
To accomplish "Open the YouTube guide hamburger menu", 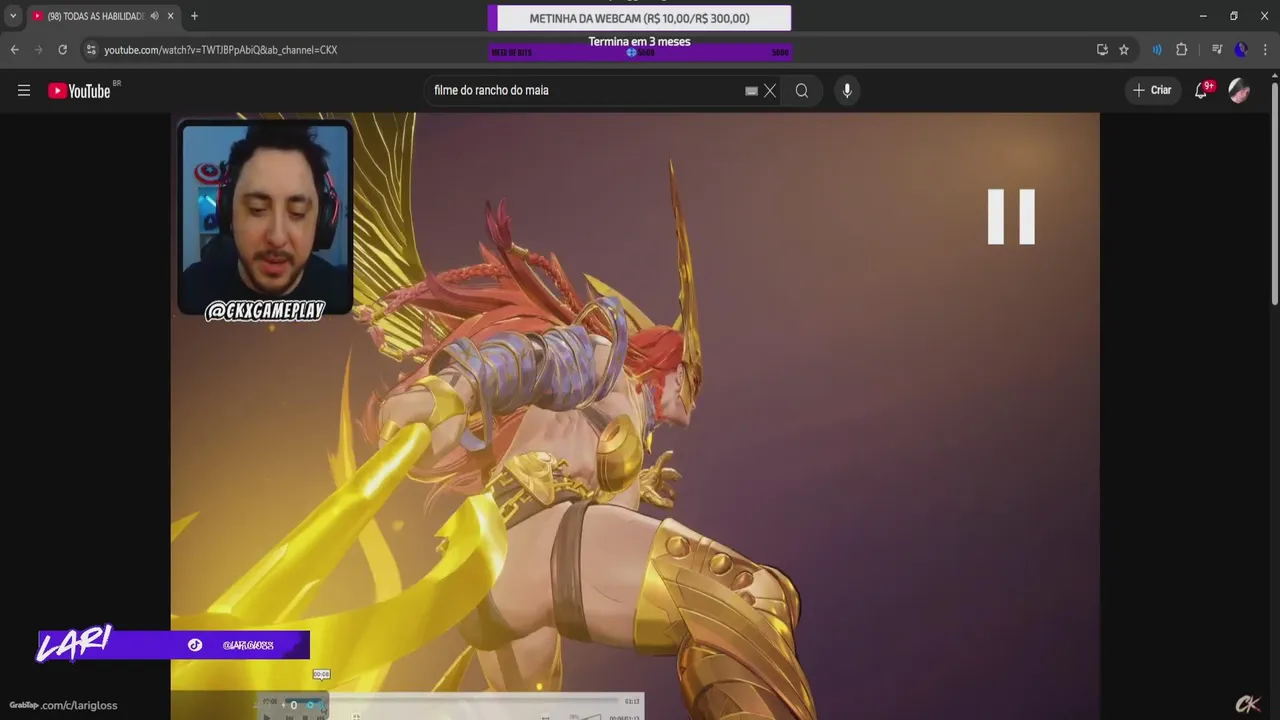I will [24, 91].
